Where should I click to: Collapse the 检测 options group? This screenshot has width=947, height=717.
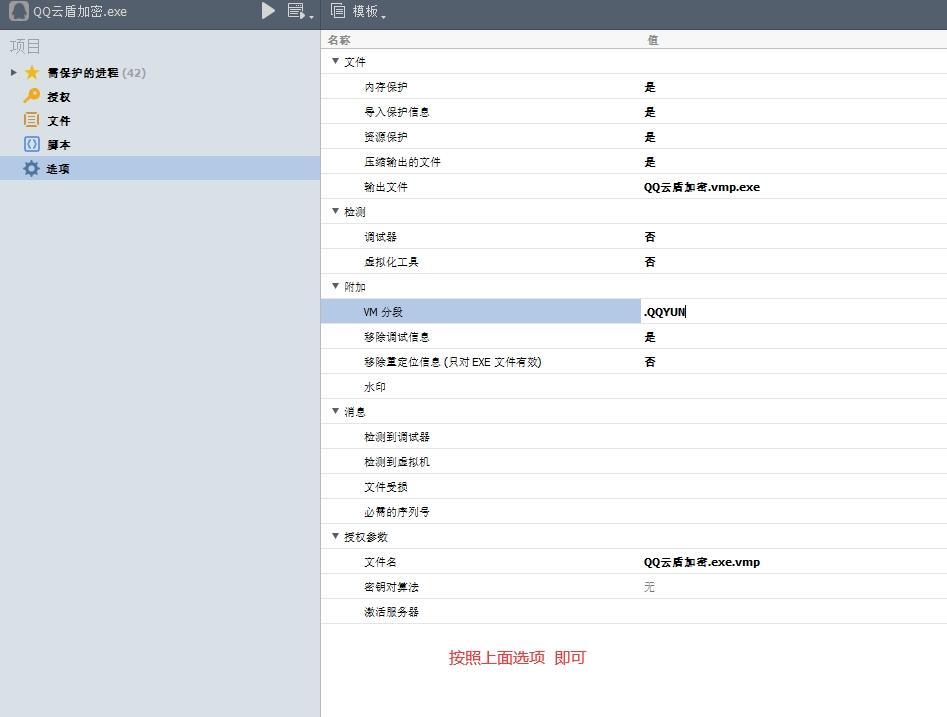[335, 211]
